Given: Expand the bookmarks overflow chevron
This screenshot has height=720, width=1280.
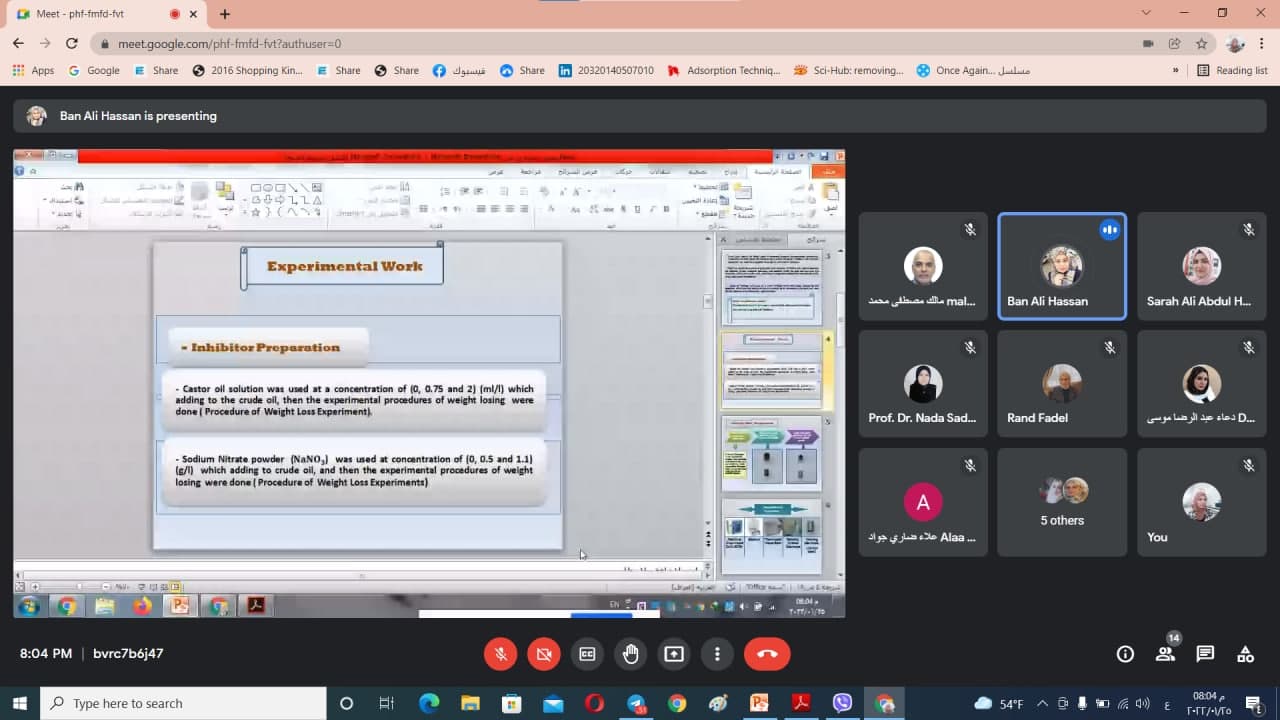Looking at the screenshot, I should tap(1175, 70).
